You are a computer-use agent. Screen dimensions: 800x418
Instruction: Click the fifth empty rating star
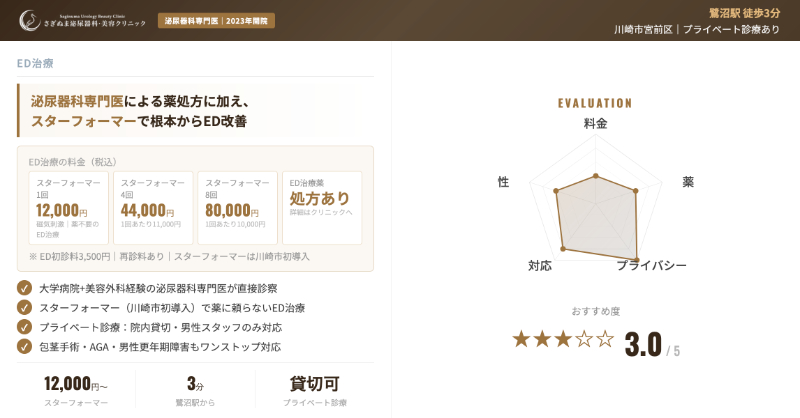point(605,339)
